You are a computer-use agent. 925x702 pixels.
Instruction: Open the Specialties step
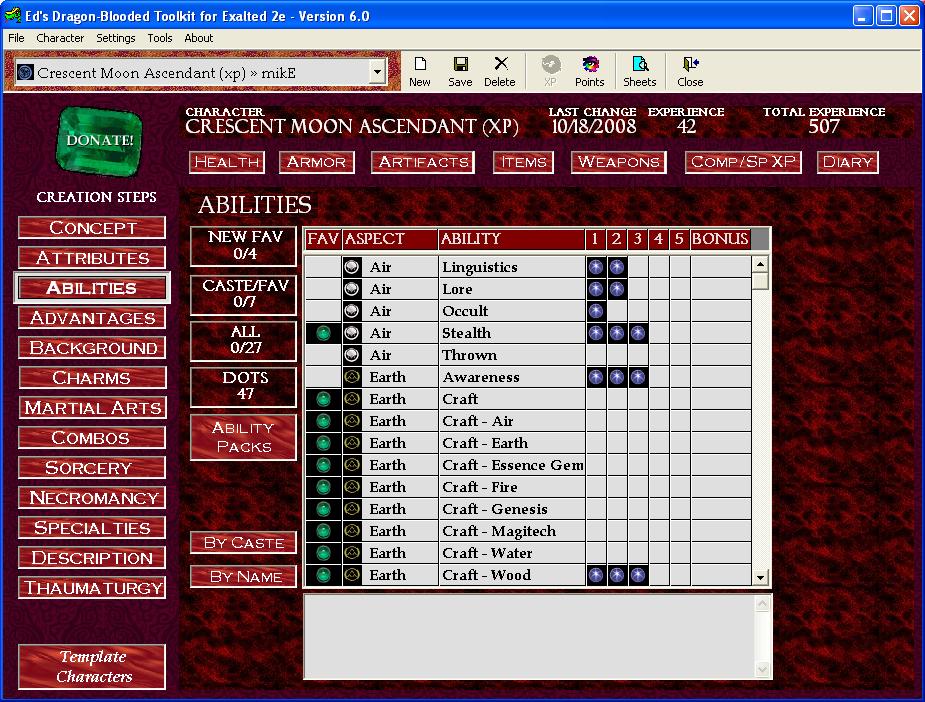click(x=92, y=528)
